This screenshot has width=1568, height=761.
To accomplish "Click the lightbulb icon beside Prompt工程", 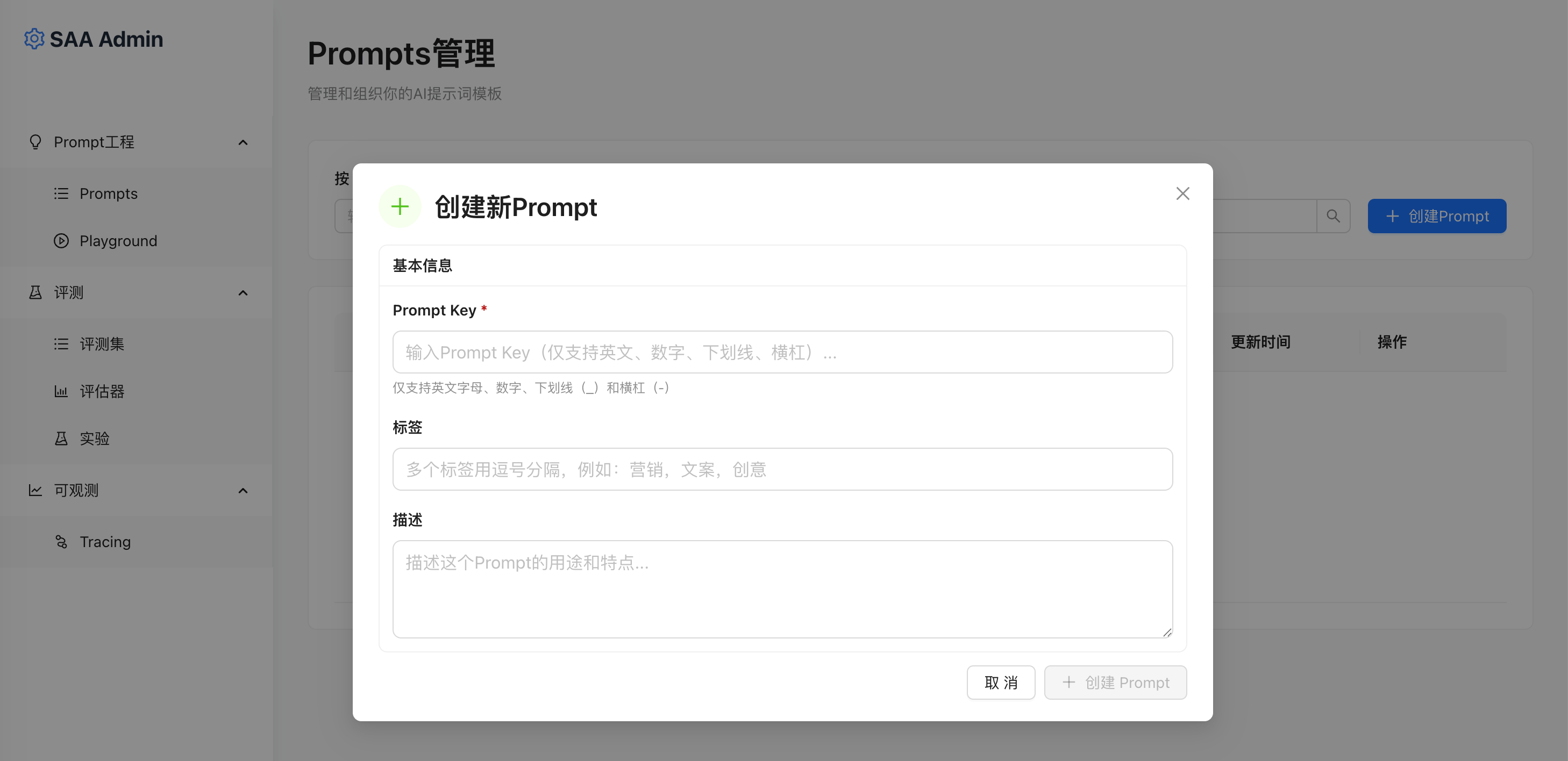I will coord(35,142).
